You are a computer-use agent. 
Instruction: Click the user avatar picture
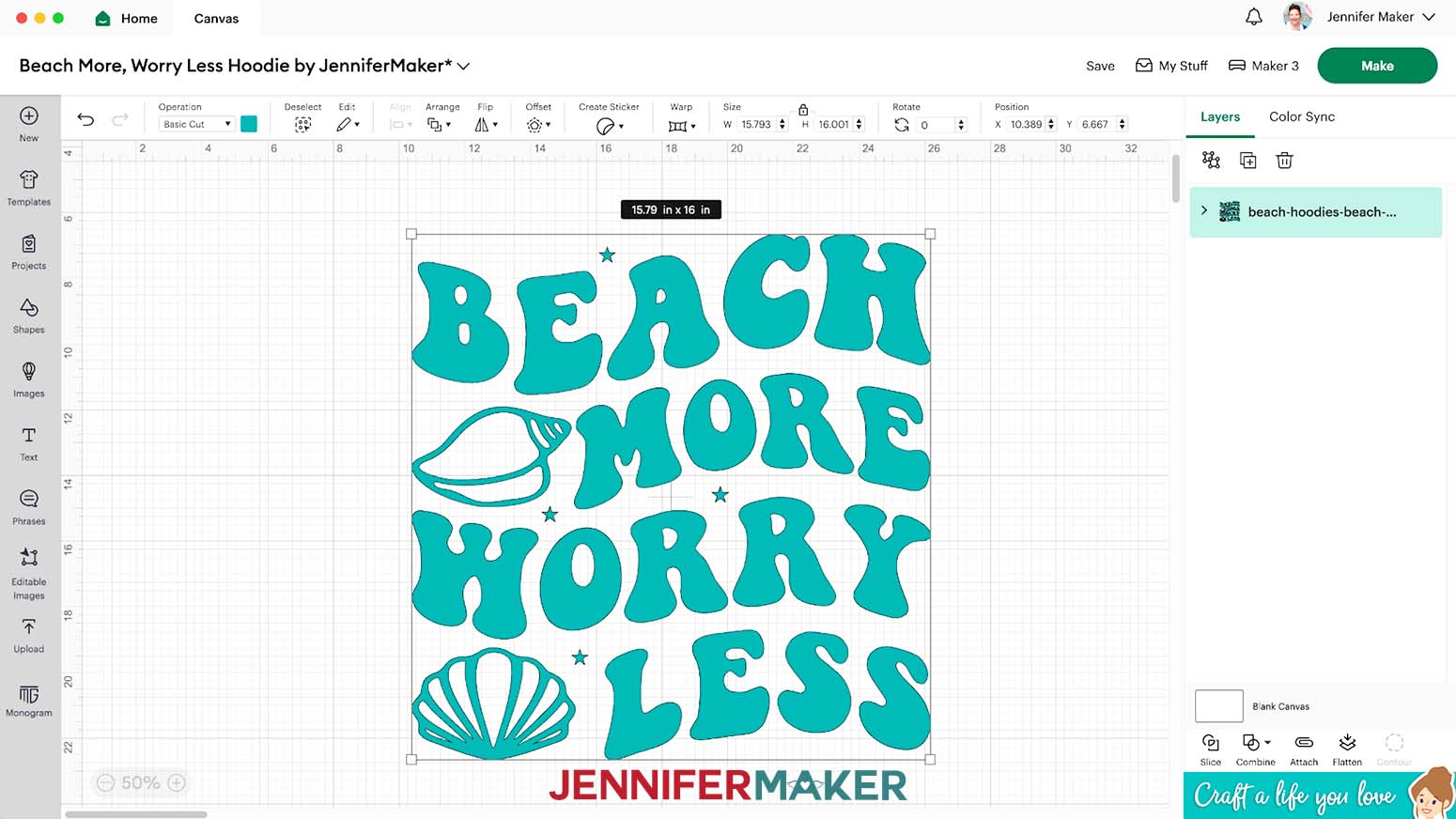(1297, 16)
